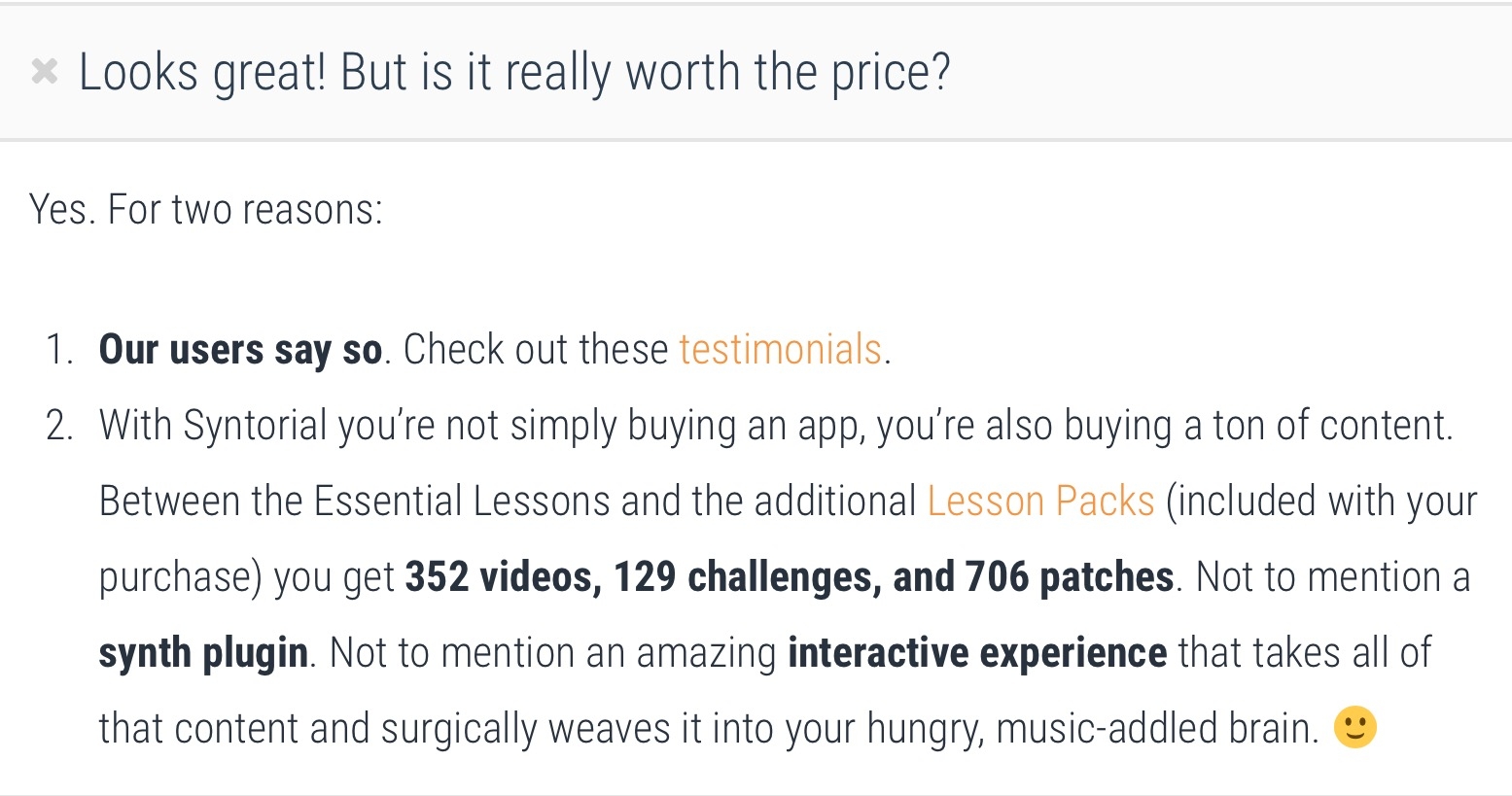Click the '(included with your' parenthetical text

(1321, 502)
